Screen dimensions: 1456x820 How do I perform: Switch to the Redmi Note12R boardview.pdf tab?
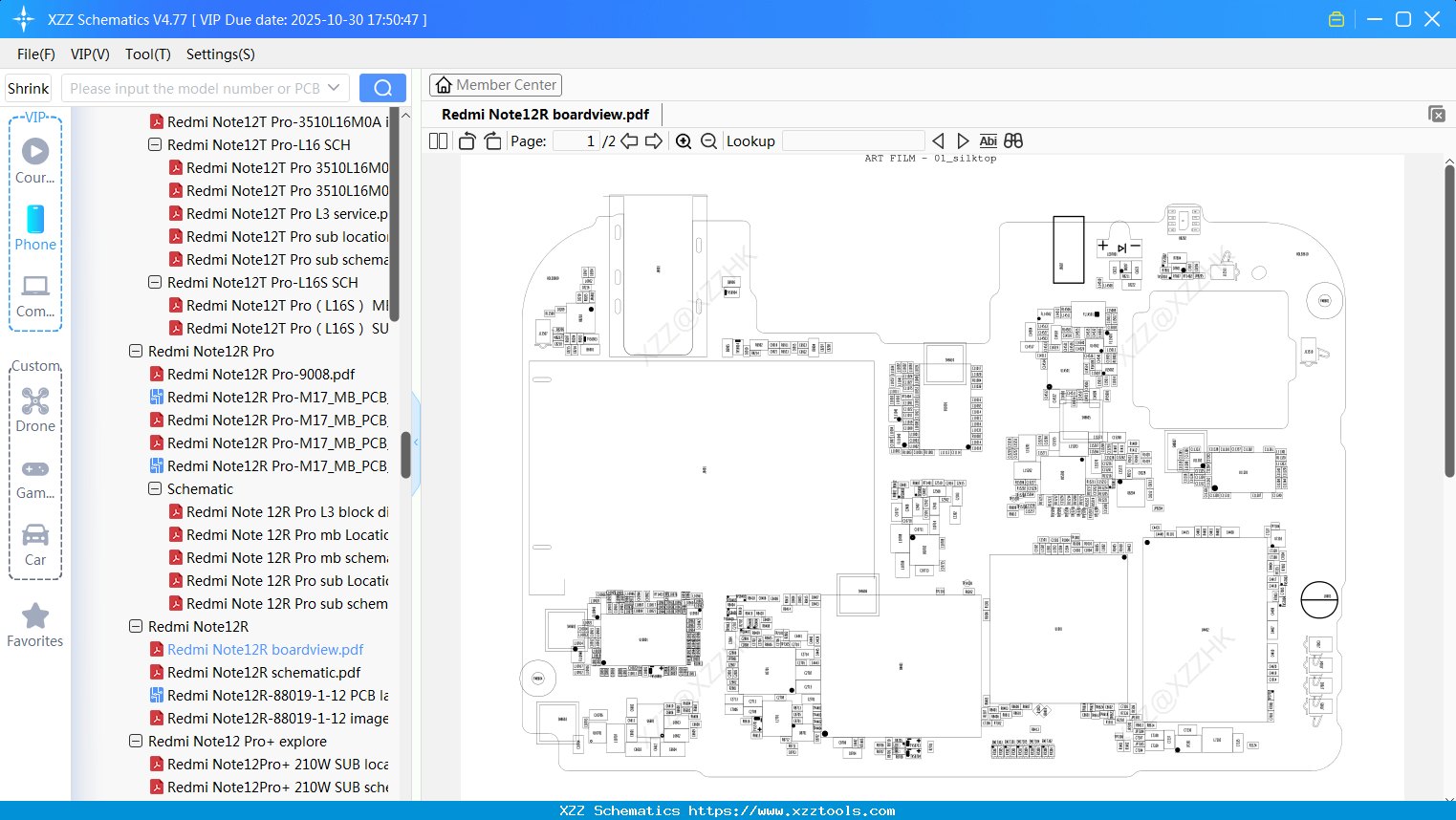point(544,114)
